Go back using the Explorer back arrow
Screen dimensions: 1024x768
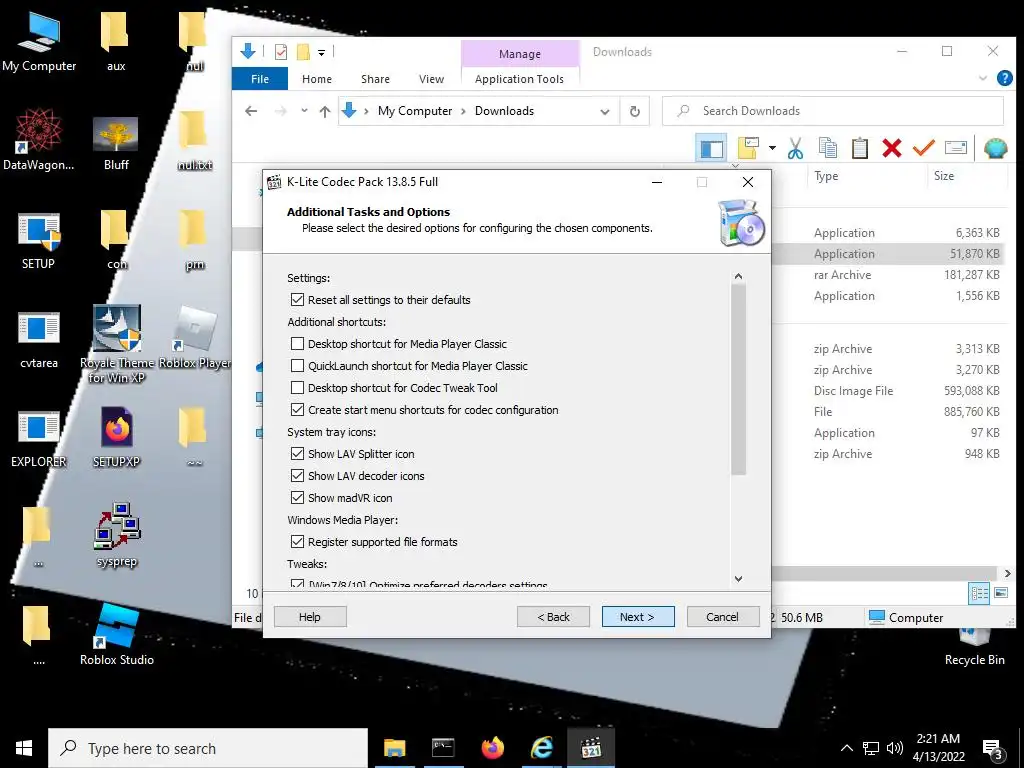(x=251, y=111)
